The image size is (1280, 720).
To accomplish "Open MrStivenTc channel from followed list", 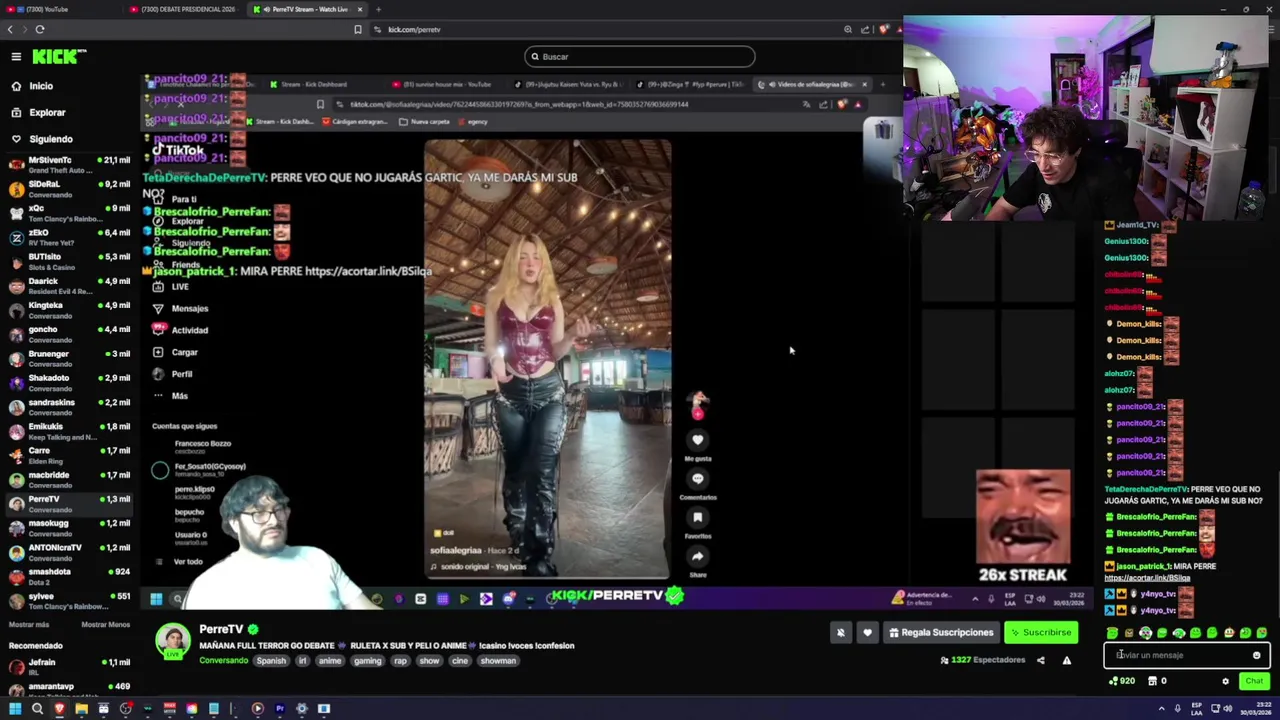I will click(x=68, y=165).
